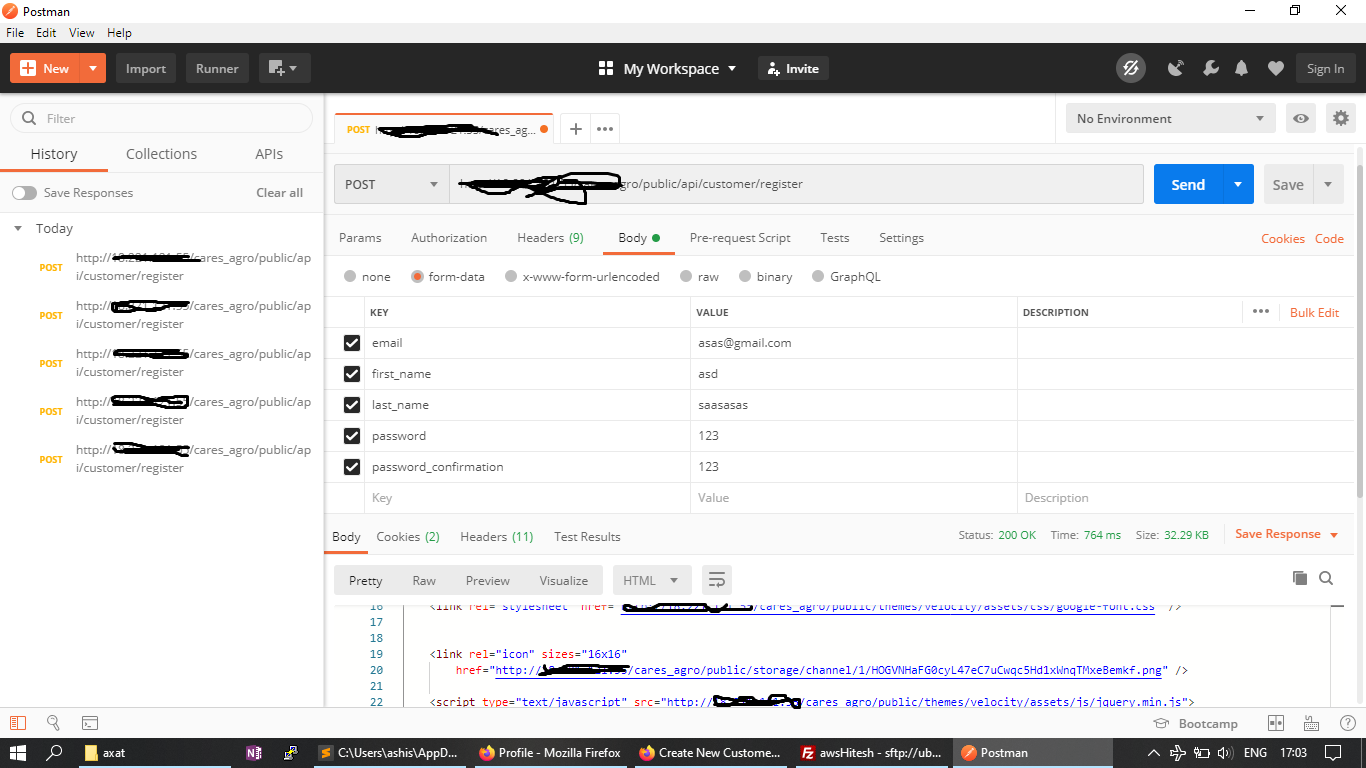Screen dimensions: 1366x768
Task: Open Save button dropdown arrow
Action: [1328, 184]
